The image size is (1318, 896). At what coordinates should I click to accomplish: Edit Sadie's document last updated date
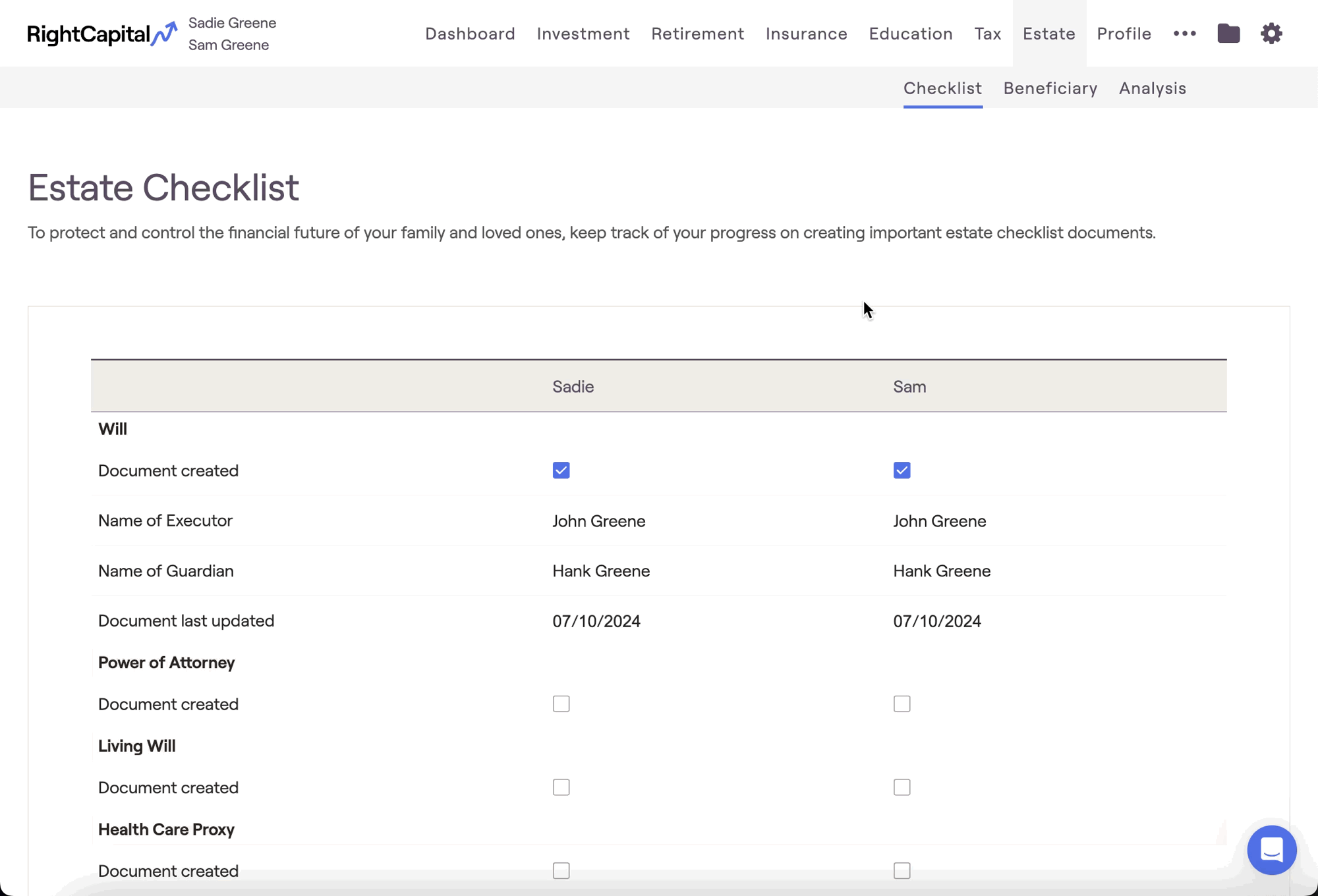click(596, 621)
